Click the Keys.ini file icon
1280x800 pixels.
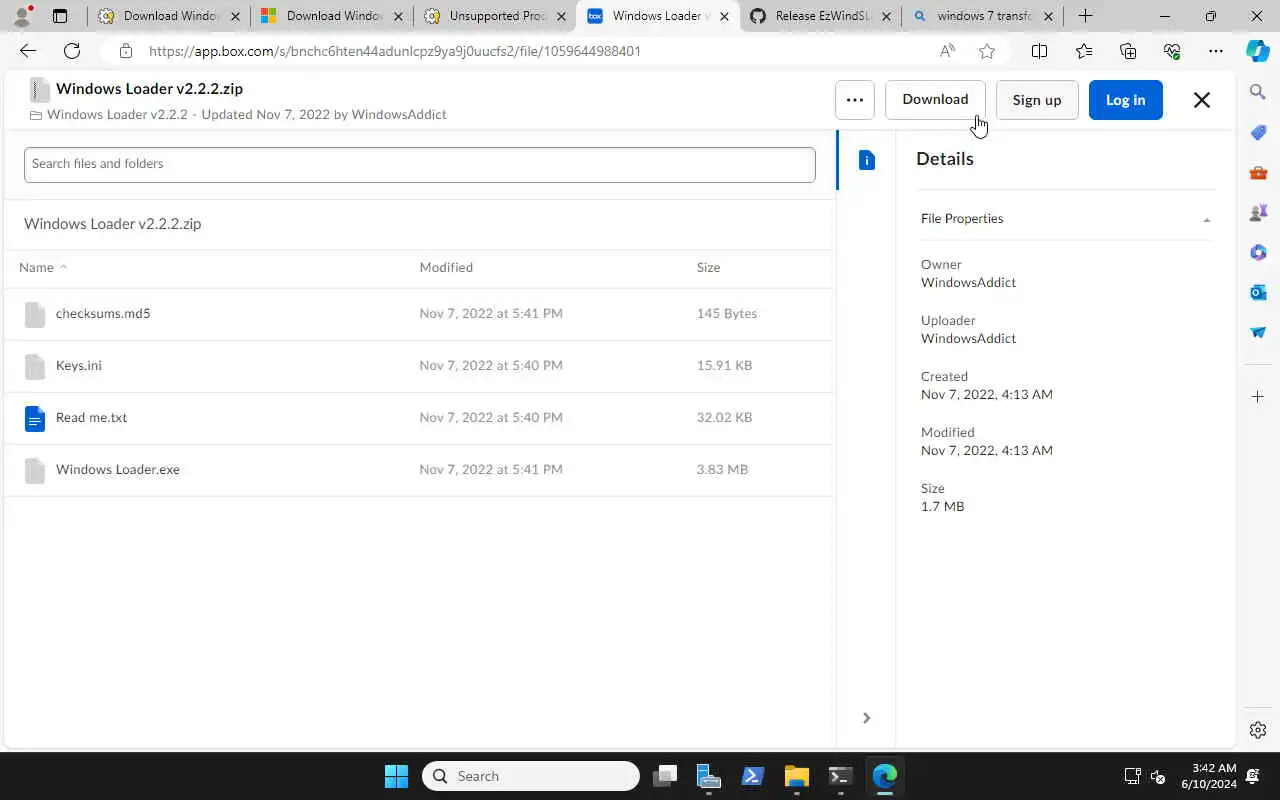(x=35, y=366)
